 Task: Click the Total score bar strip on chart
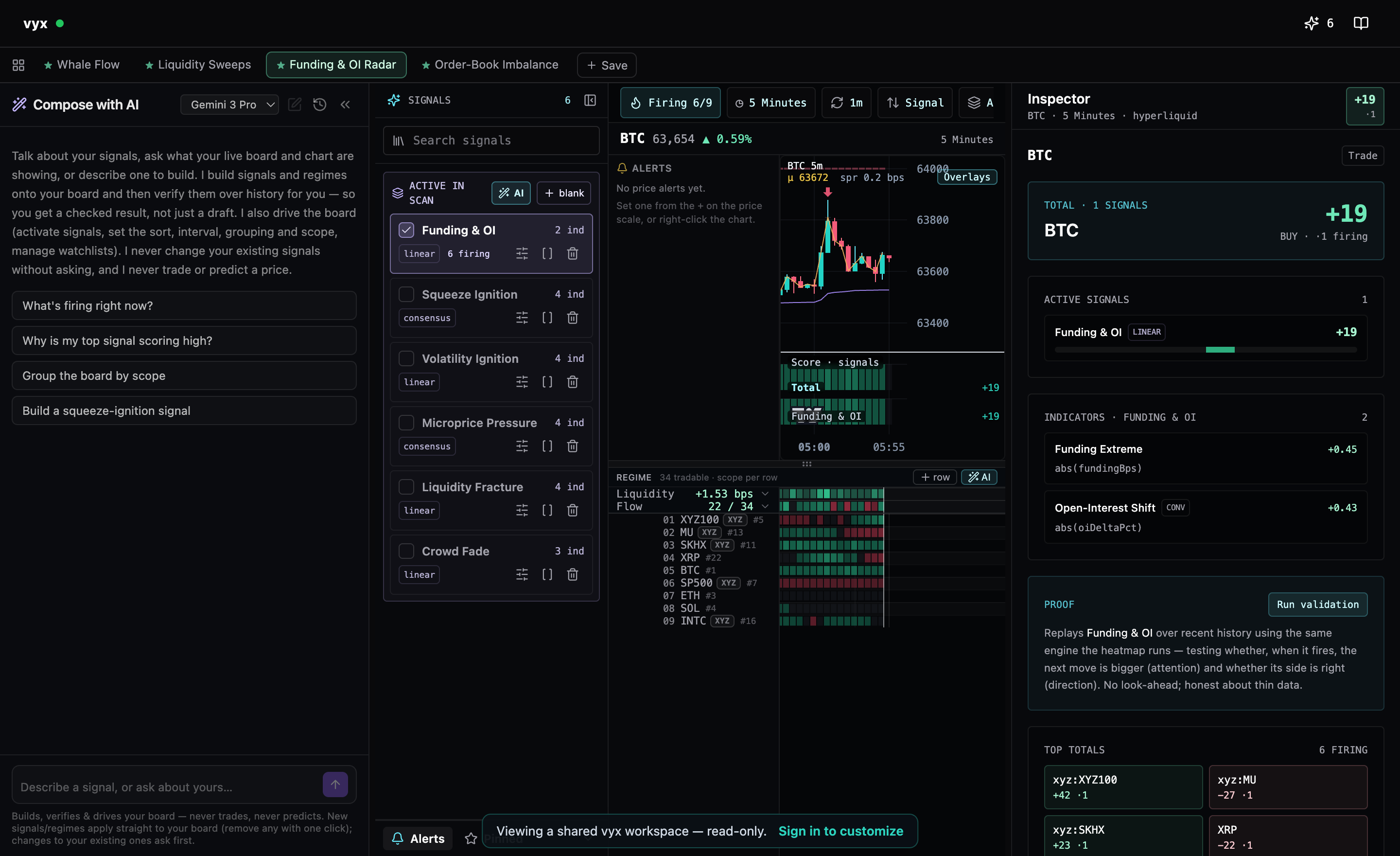pos(833,378)
